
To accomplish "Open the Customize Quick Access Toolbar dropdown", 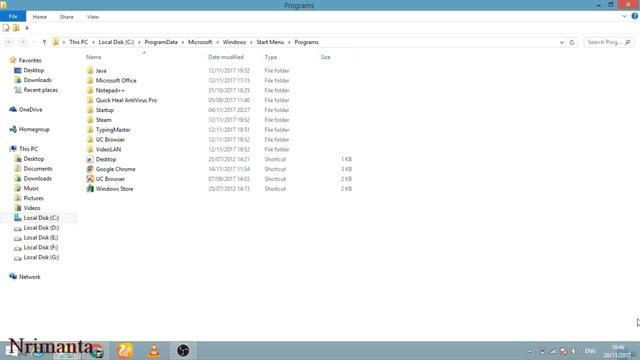I will [27, 28].
